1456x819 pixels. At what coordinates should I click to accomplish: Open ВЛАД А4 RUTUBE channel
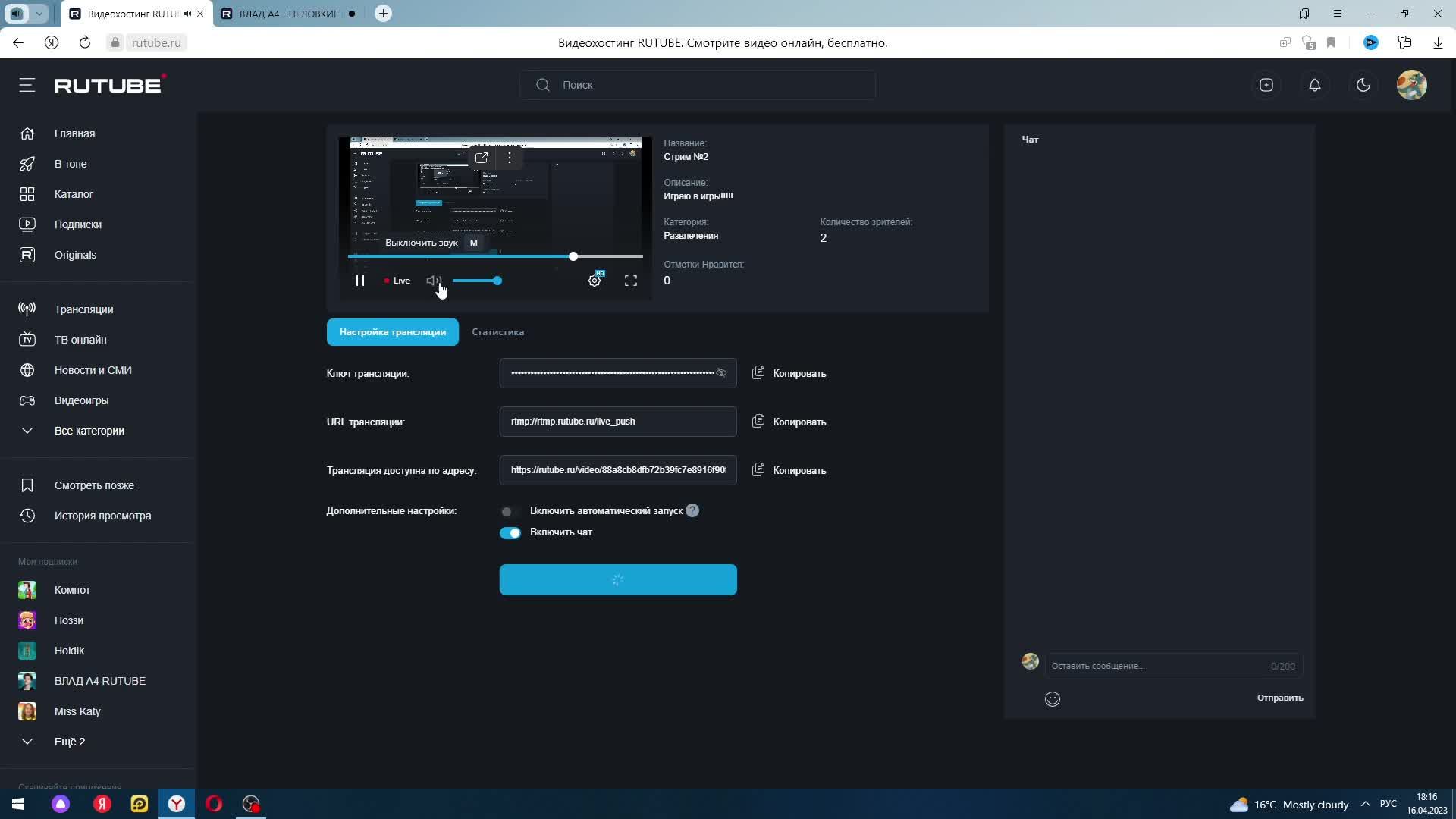(x=99, y=681)
